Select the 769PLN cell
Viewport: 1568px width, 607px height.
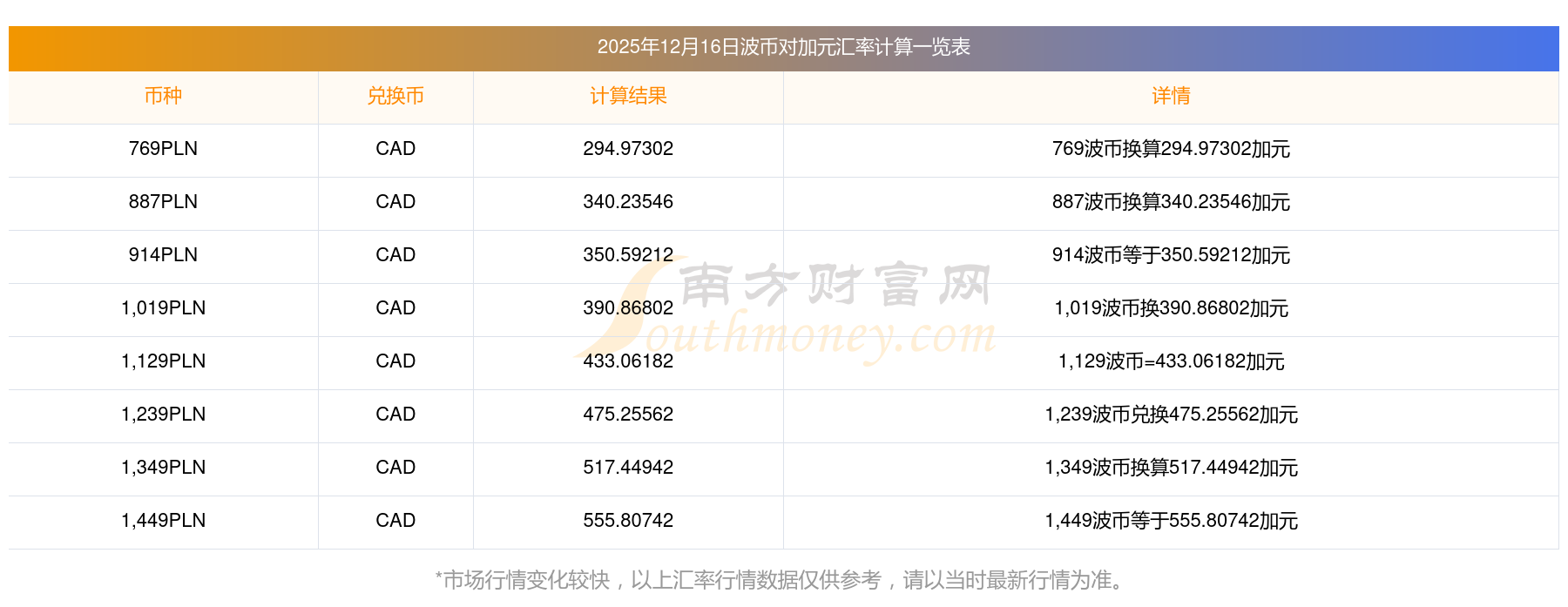(x=163, y=149)
